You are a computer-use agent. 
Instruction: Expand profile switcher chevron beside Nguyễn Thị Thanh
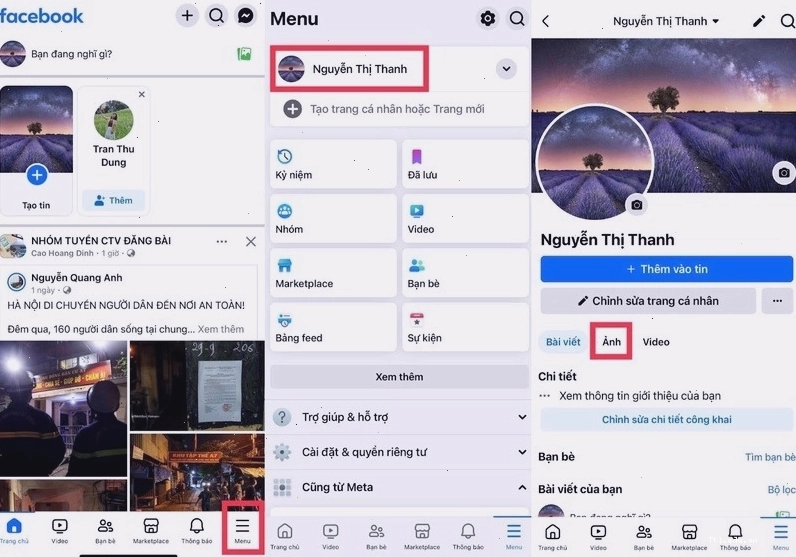point(506,69)
